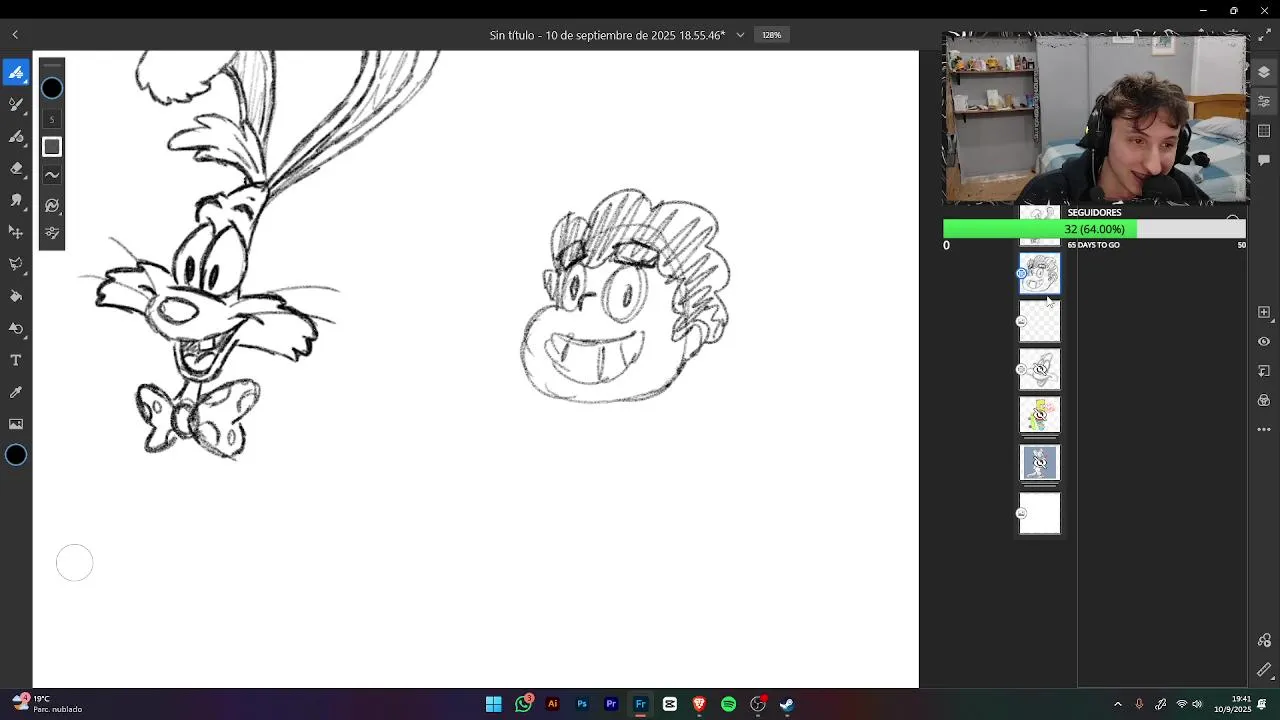Select the plain white bottom layer thumbnail

(1040, 513)
